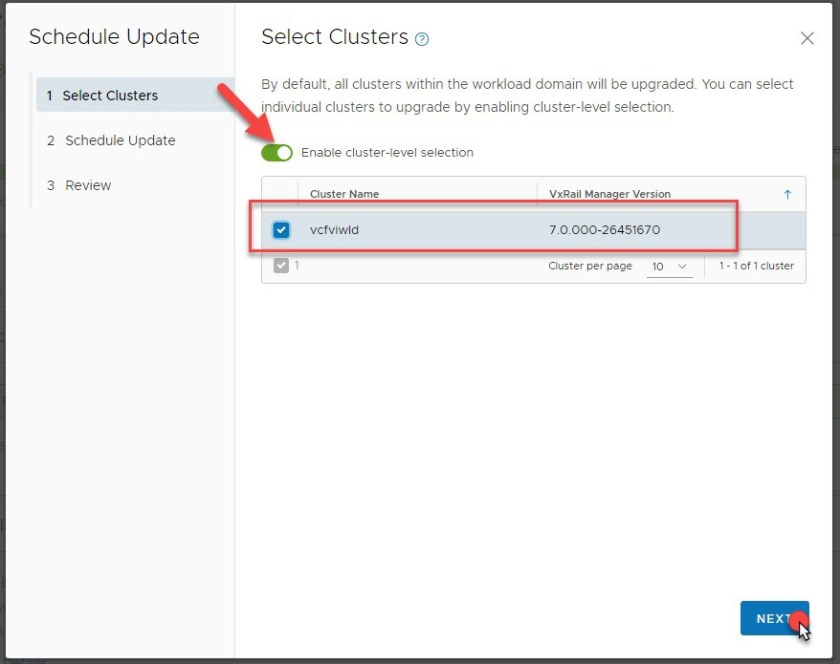The image size is (840, 664).
Task: Disable the cluster-level selection toggle
Action: (x=277, y=153)
